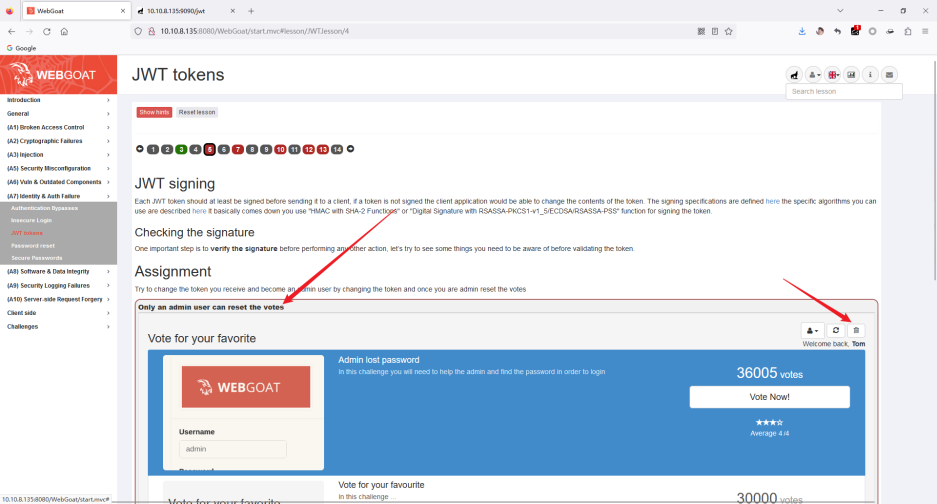This screenshot has height=504, width=937.
Task: Open lesson page 1
Action: coord(153,149)
